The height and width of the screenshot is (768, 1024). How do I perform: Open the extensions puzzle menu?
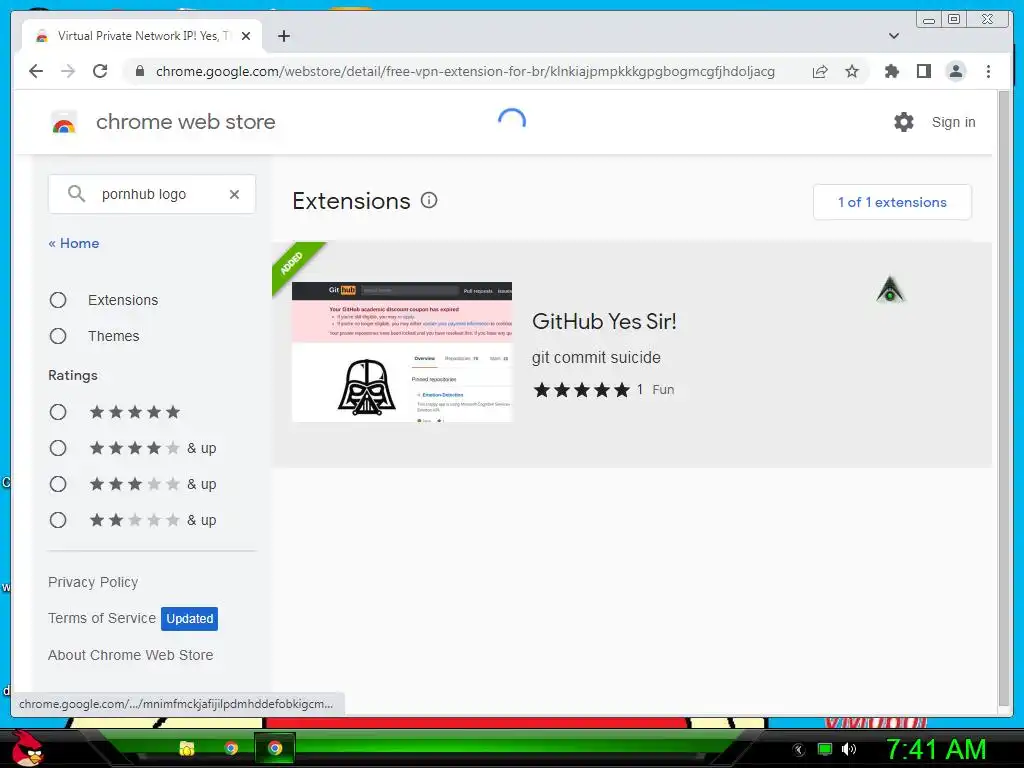(891, 71)
